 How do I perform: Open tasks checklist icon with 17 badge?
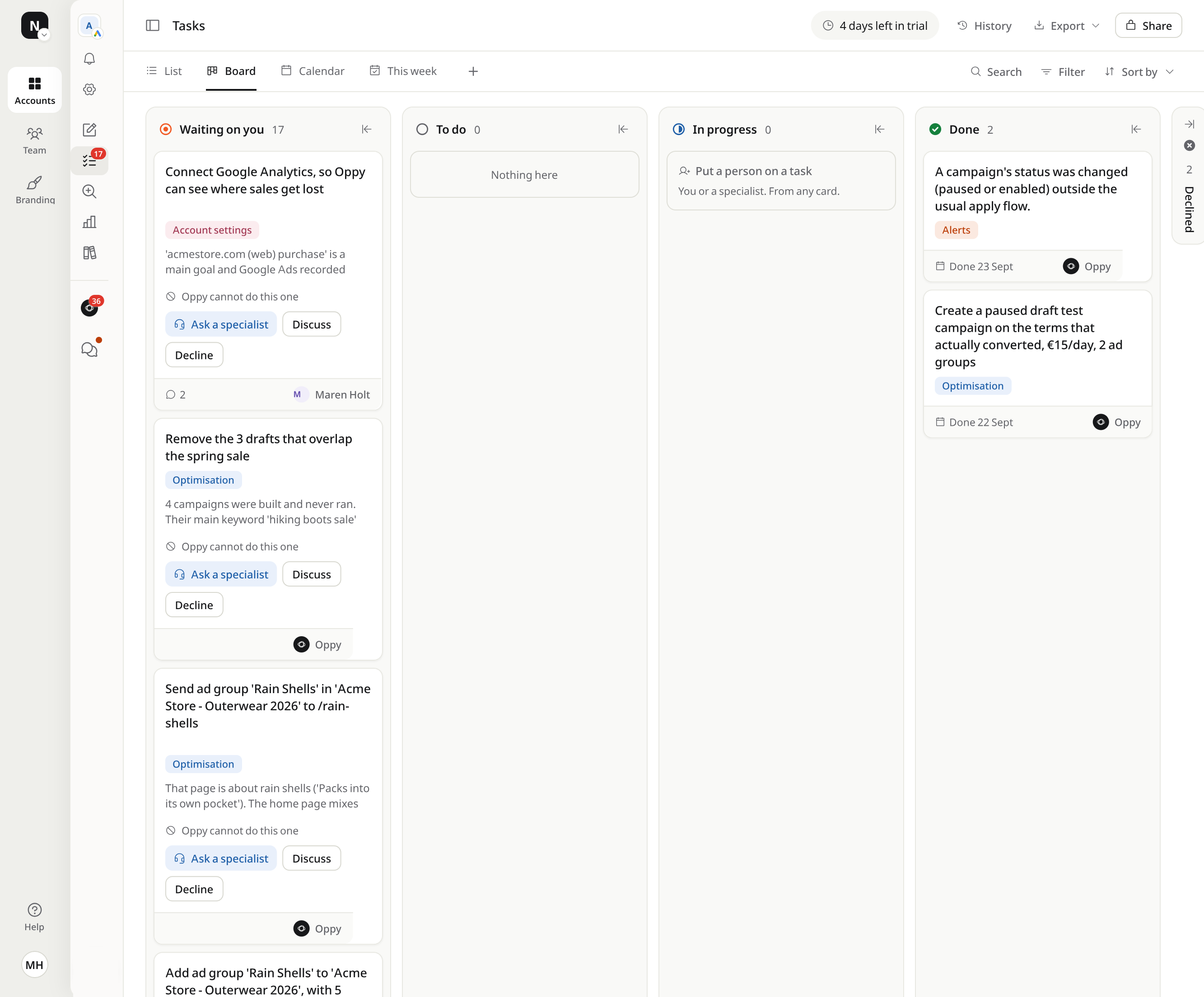point(89,161)
